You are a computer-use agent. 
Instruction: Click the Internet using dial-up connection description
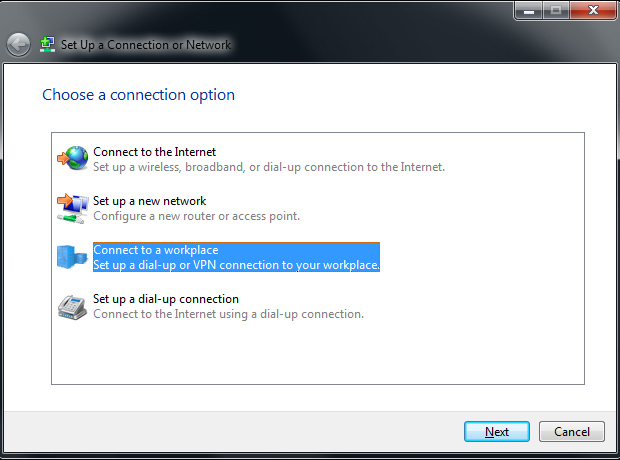(x=229, y=314)
